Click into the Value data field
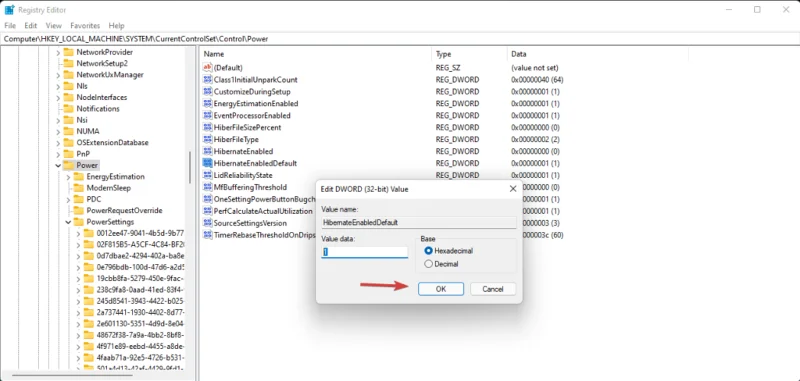 364,252
